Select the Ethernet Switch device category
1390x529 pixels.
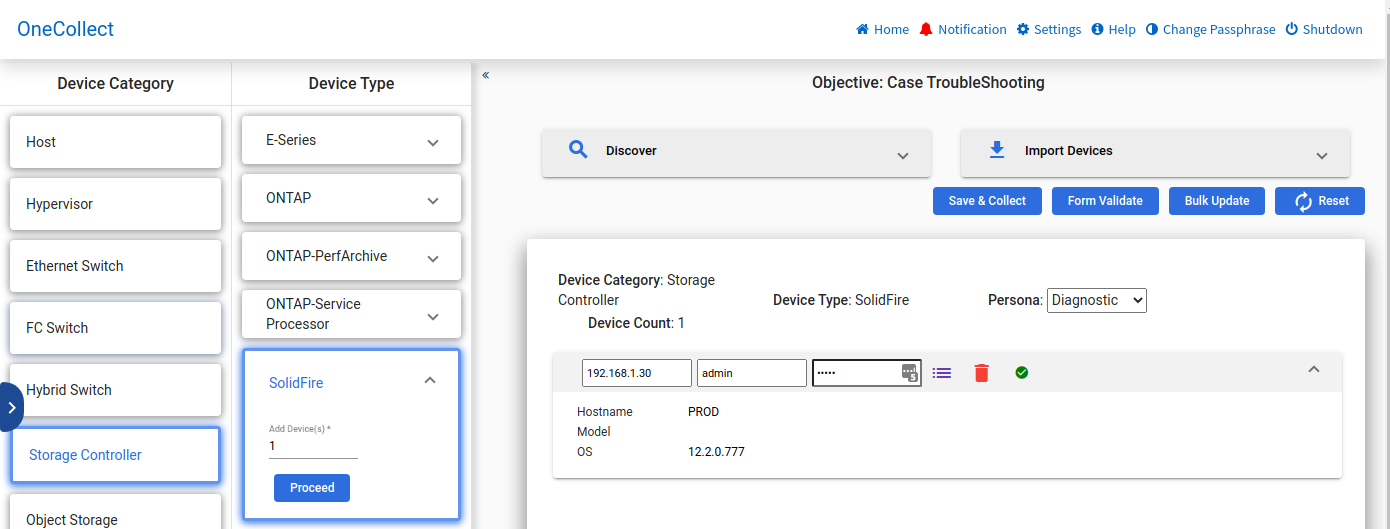pyautogui.click(x=115, y=266)
